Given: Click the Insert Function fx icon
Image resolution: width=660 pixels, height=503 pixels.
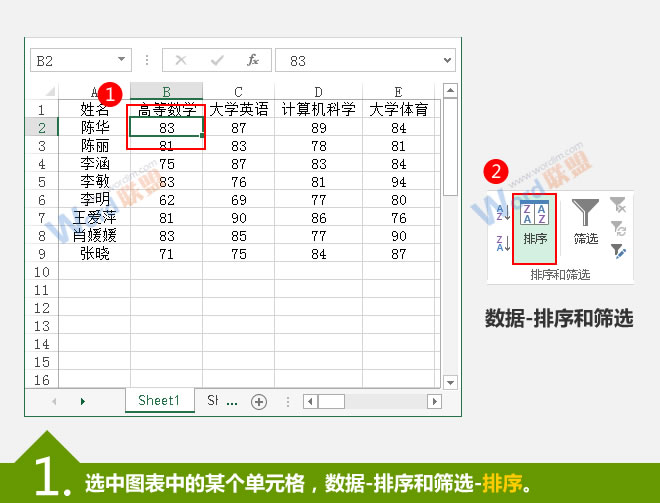Looking at the screenshot, I should 253,60.
